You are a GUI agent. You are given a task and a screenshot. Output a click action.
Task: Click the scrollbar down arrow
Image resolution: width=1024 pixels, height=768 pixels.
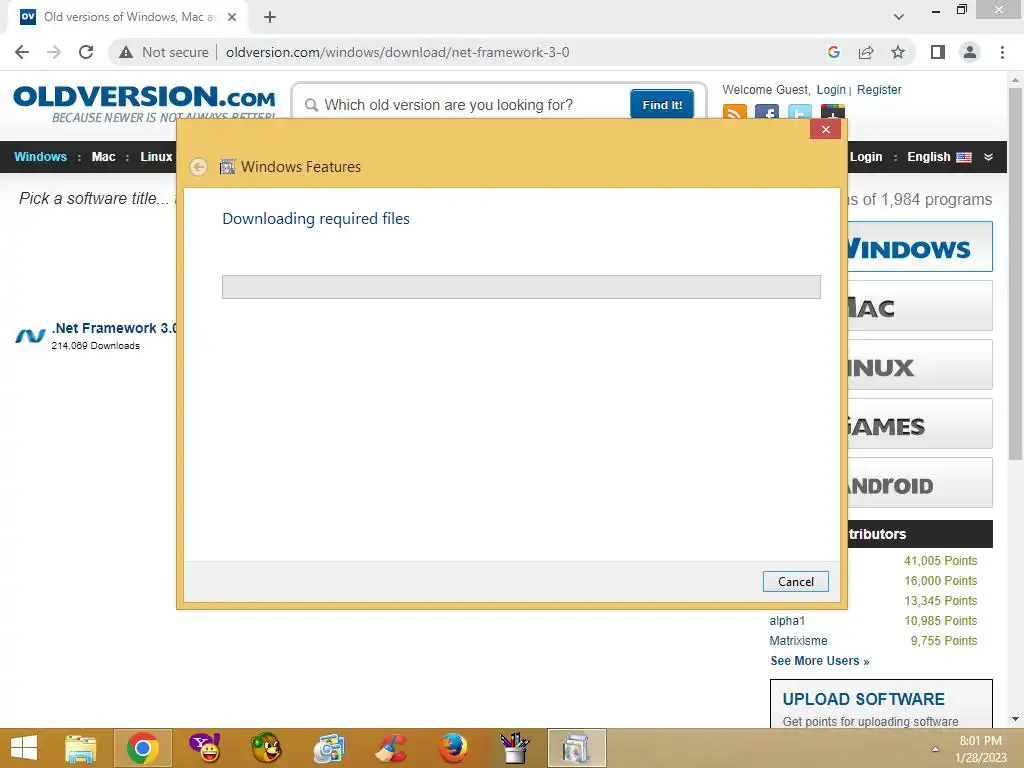[x=1015, y=719]
